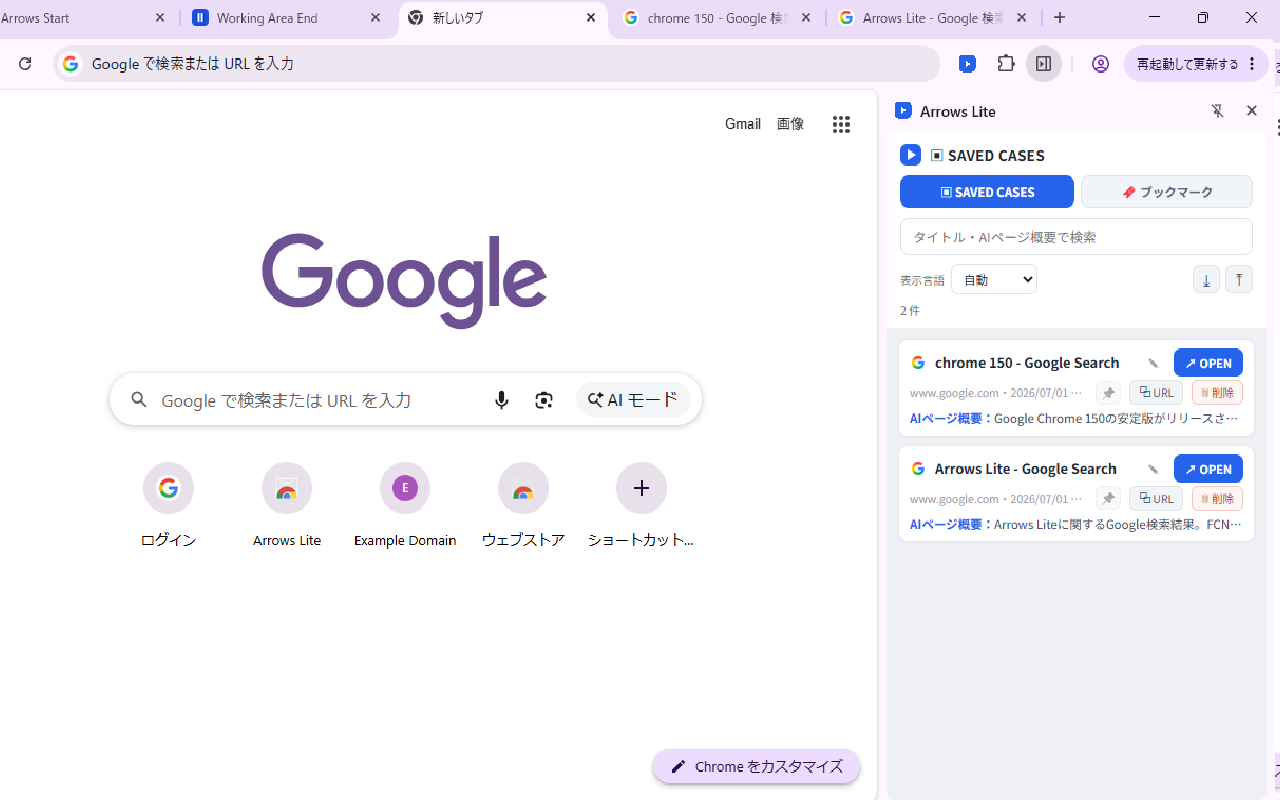The image size is (1280, 800).
Task: Open the Chrome profile avatar menu
Action: 1100,64
